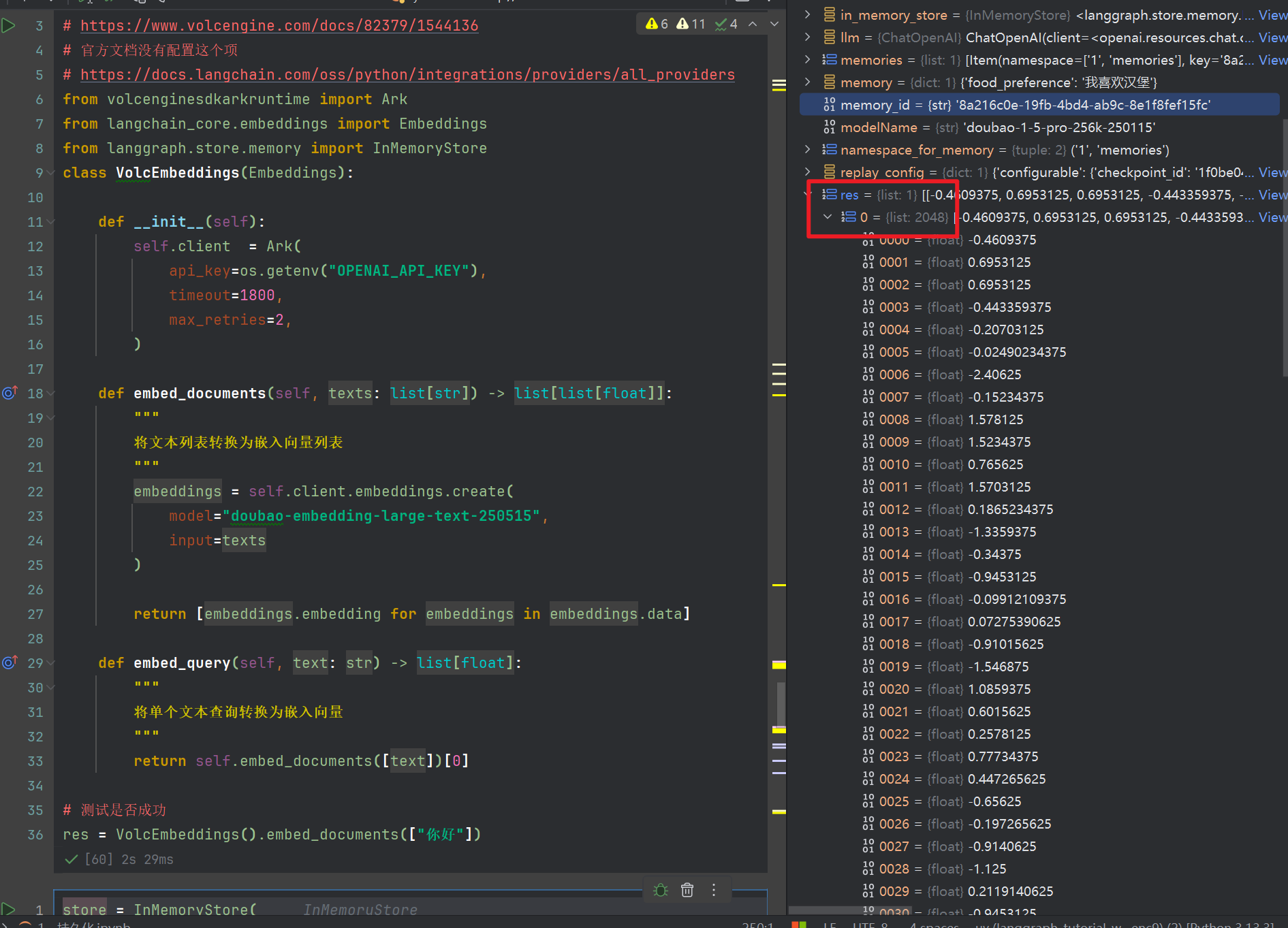Click the res list variable icon
The image size is (1288, 928).
pos(830,194)
